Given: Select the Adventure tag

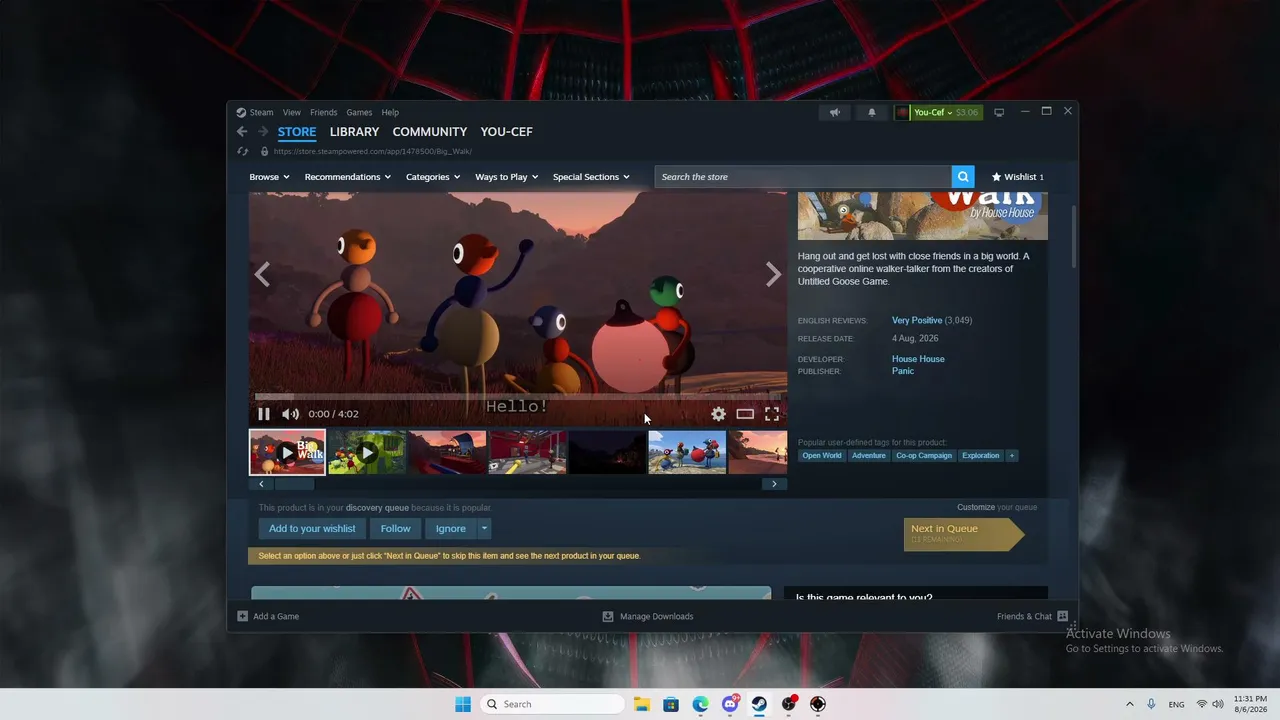Looking at the screenshot, I should [x=869, y=456].
